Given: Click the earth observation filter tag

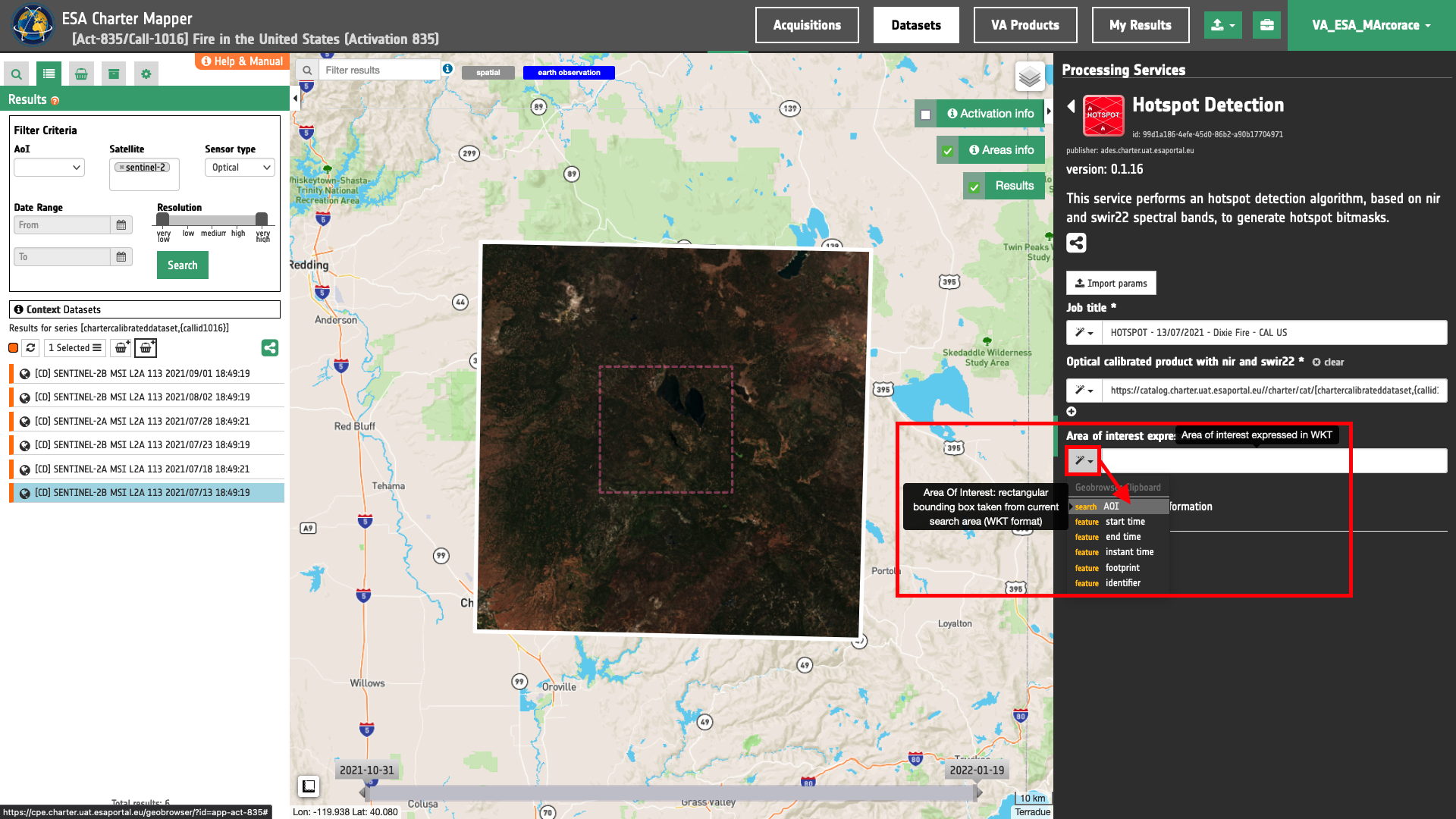Looking at the screenshot, I should pyautogui.click(x=569, y=73).
